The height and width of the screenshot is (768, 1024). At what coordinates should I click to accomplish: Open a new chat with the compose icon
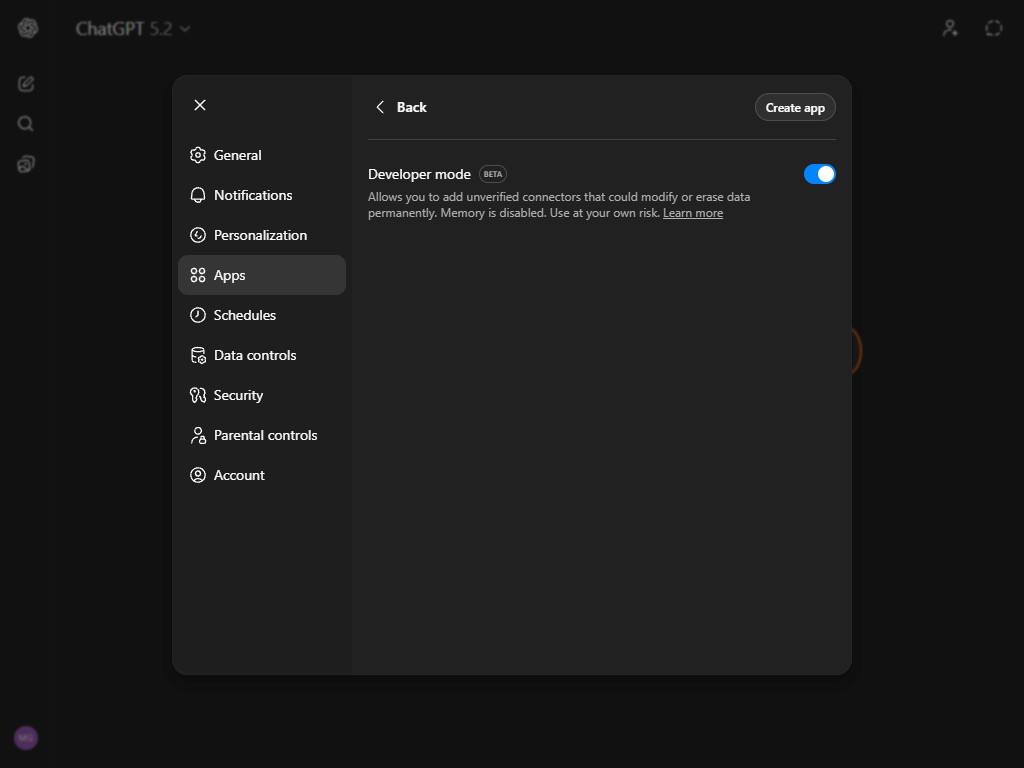pyautogui.click(x=25, y=84)
